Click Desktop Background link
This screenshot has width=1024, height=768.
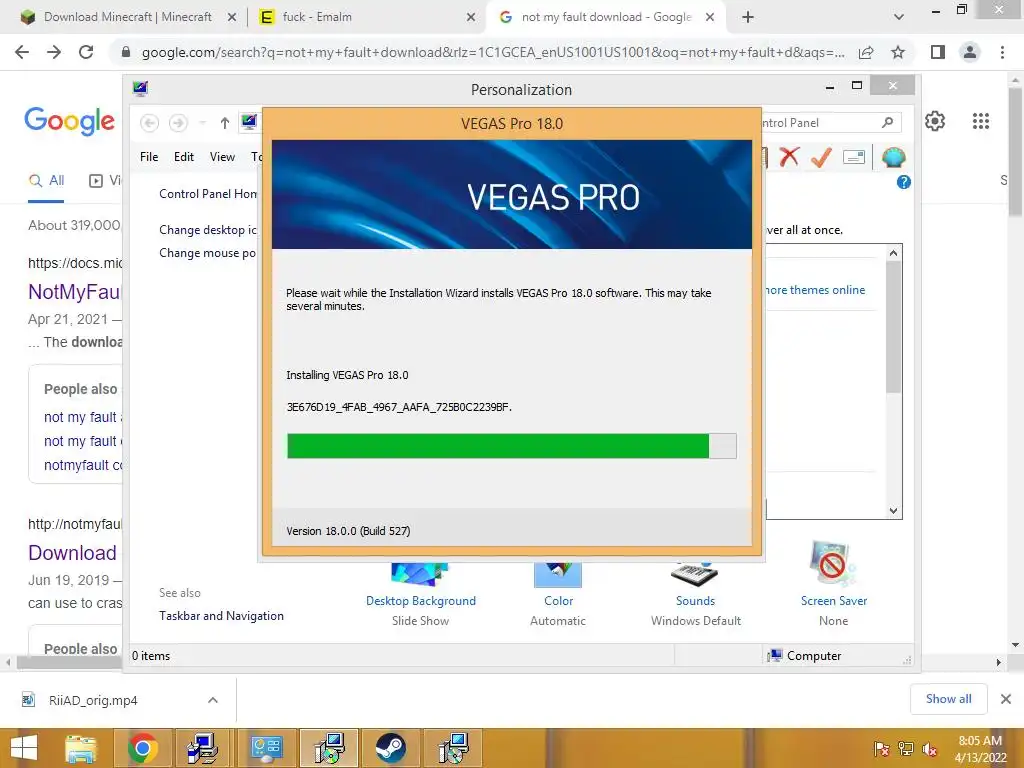[x=421, y=601]
